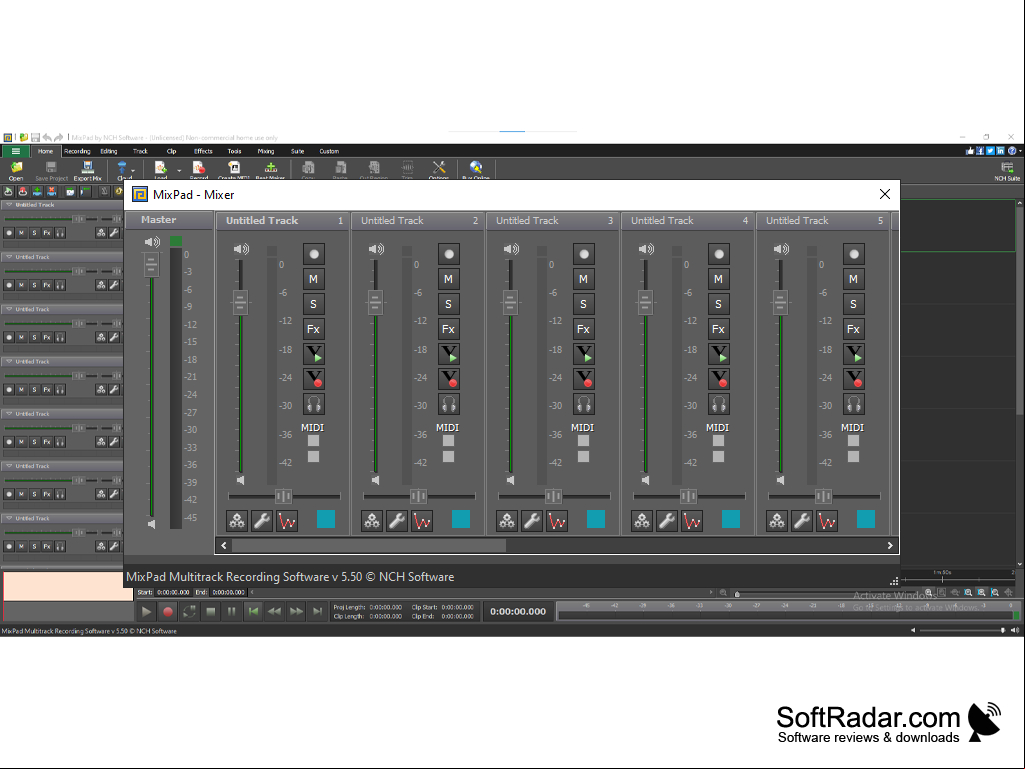
Task: Open the dropdown arrow beside the help icon
Action: click(1020, 151)
